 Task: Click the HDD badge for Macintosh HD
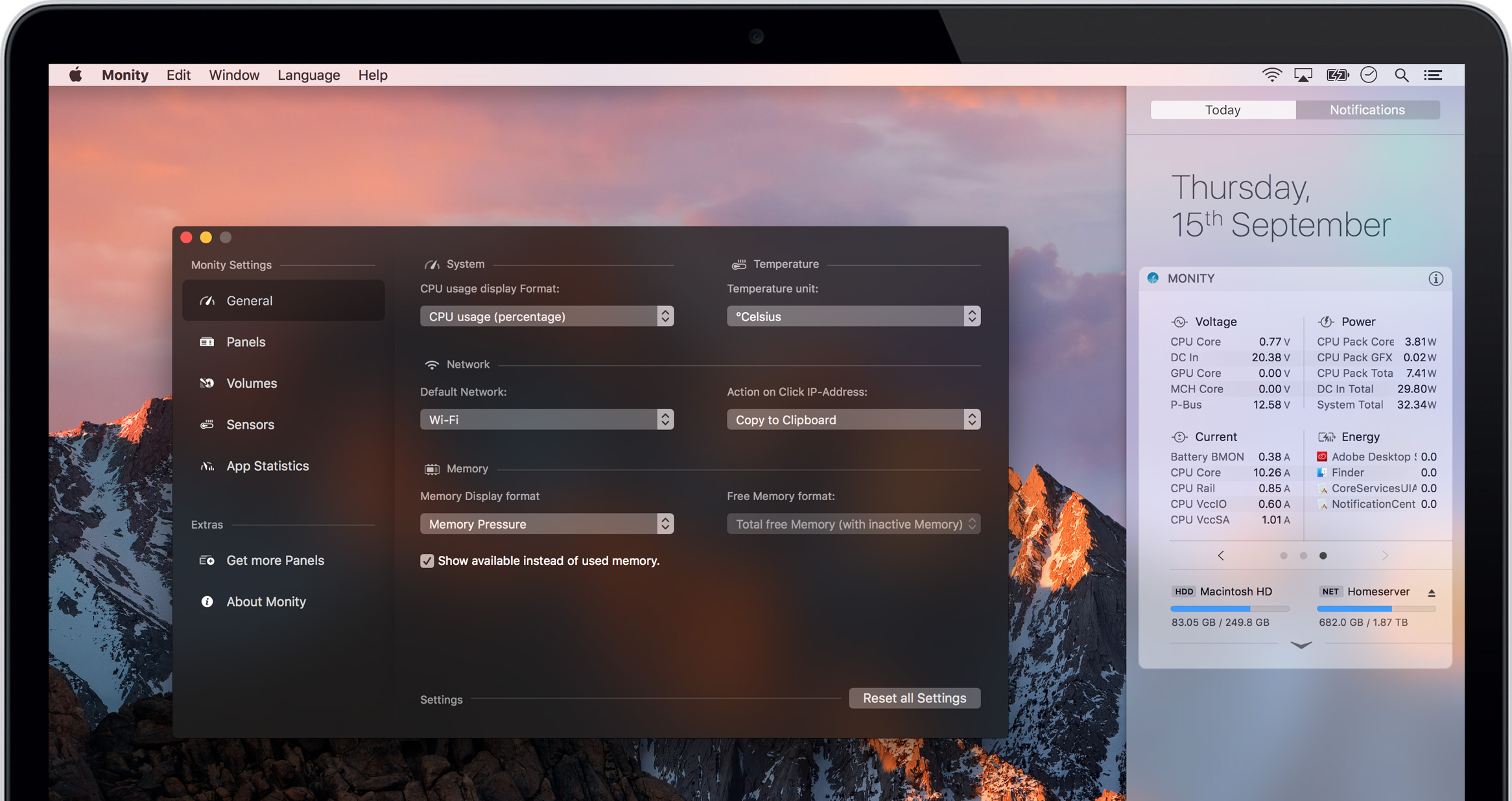[x=1184, y=592]
